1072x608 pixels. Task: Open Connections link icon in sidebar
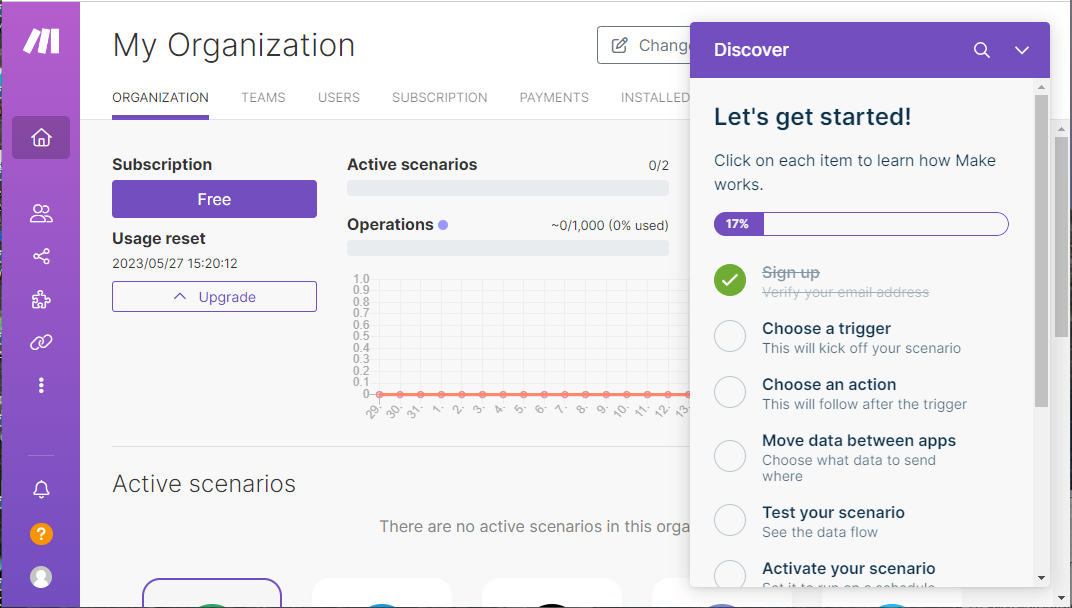coord(41,342)
